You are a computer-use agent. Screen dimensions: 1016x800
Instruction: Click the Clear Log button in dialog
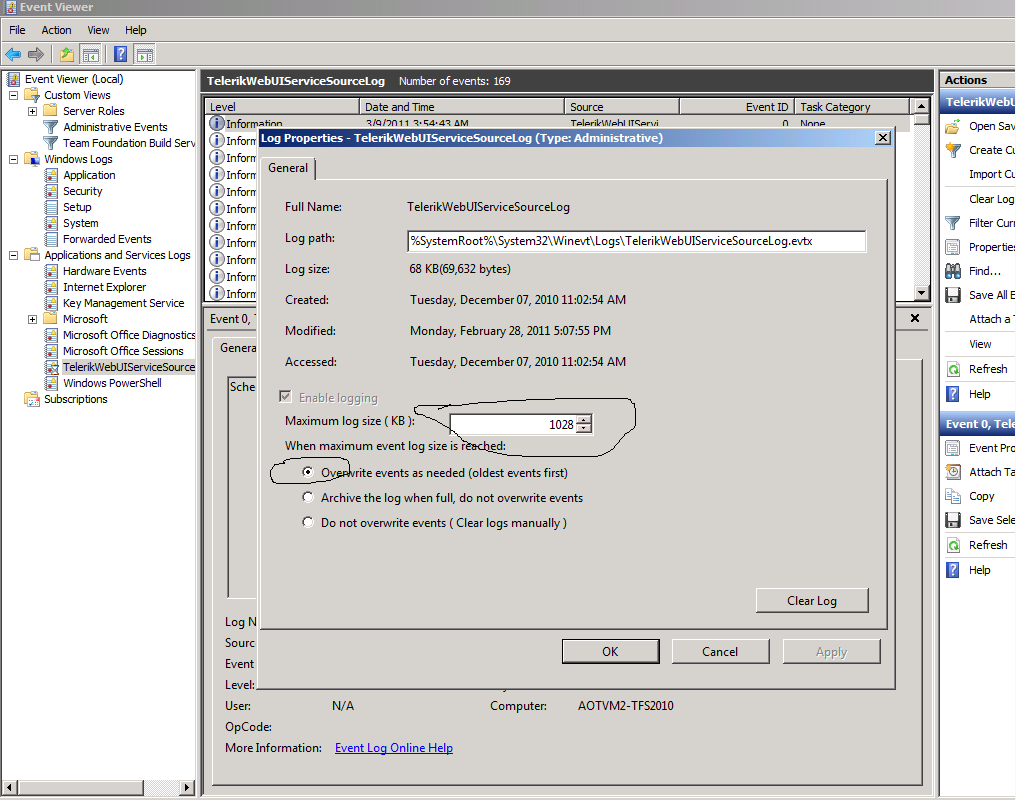coord(812,600)
